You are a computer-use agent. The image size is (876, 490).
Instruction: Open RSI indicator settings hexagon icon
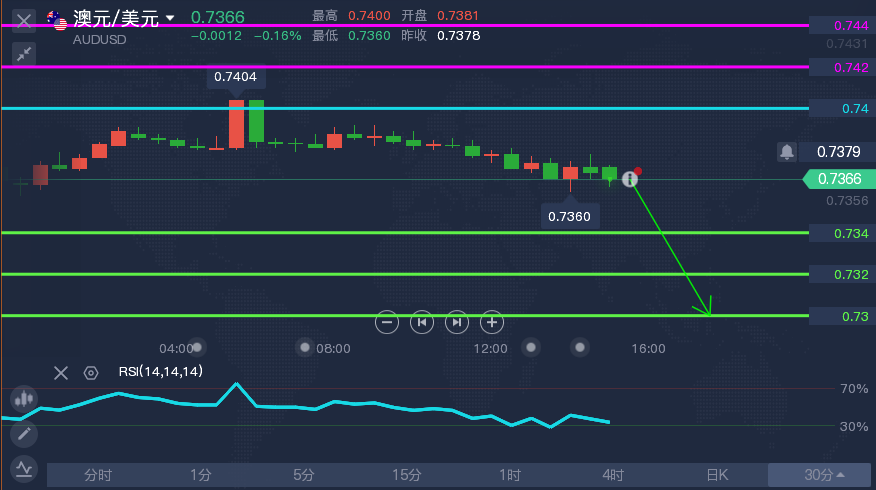(91, 373)
